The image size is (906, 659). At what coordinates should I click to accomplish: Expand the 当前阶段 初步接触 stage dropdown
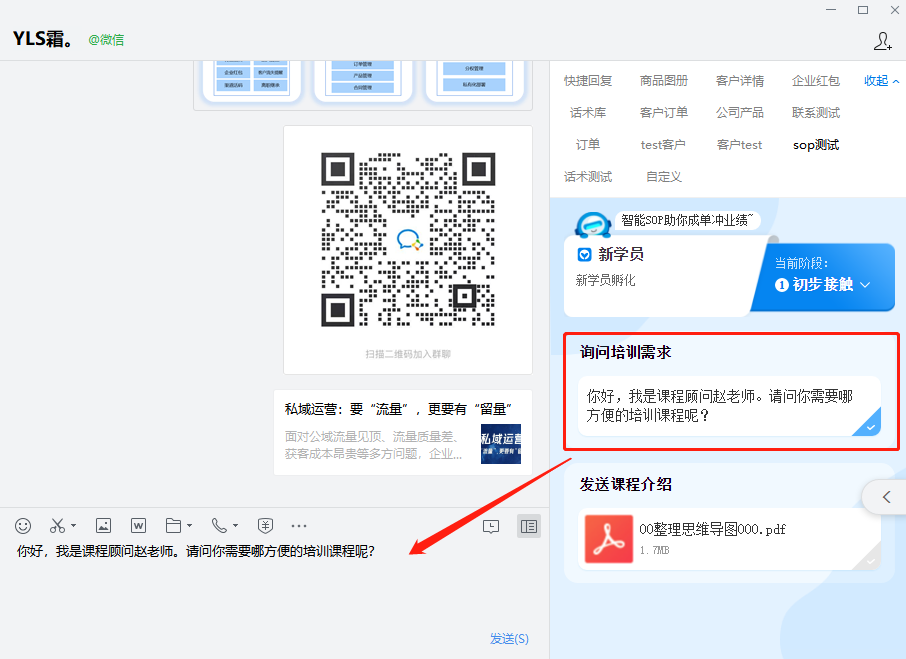pos(864,285)
